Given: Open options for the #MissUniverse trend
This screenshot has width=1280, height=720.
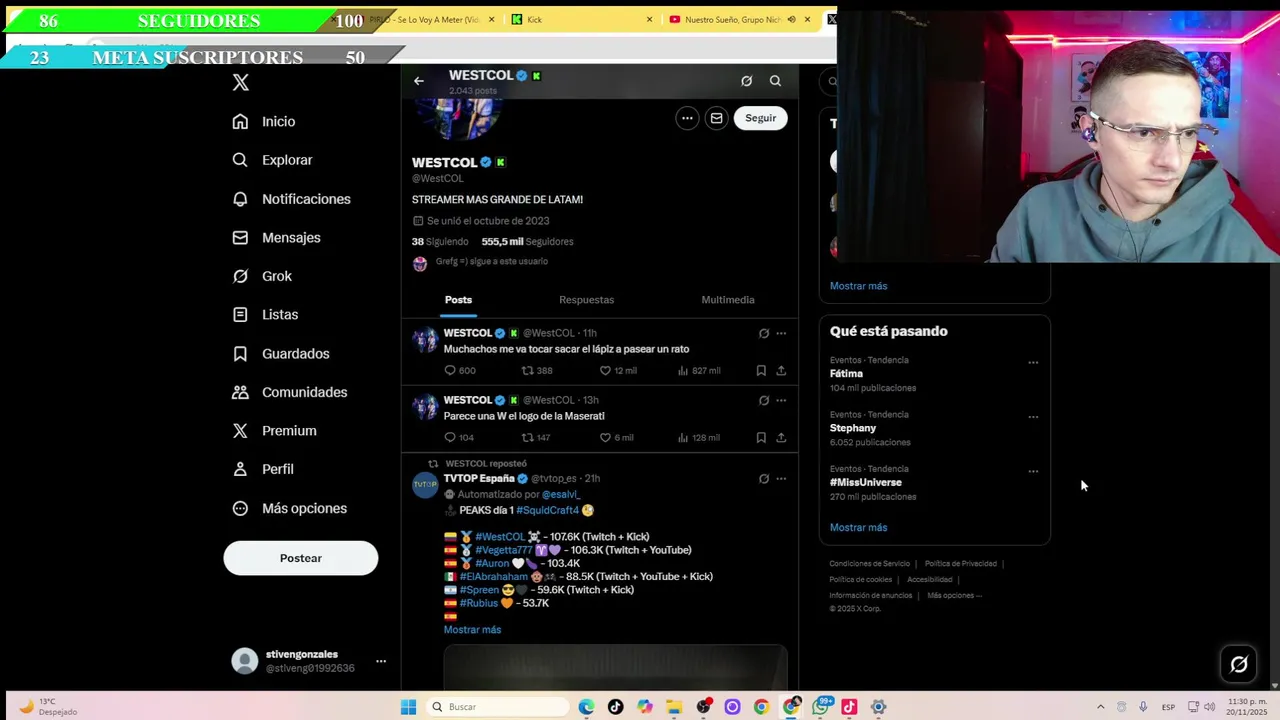Looking at the screenshot, I should click(1033, 471).
